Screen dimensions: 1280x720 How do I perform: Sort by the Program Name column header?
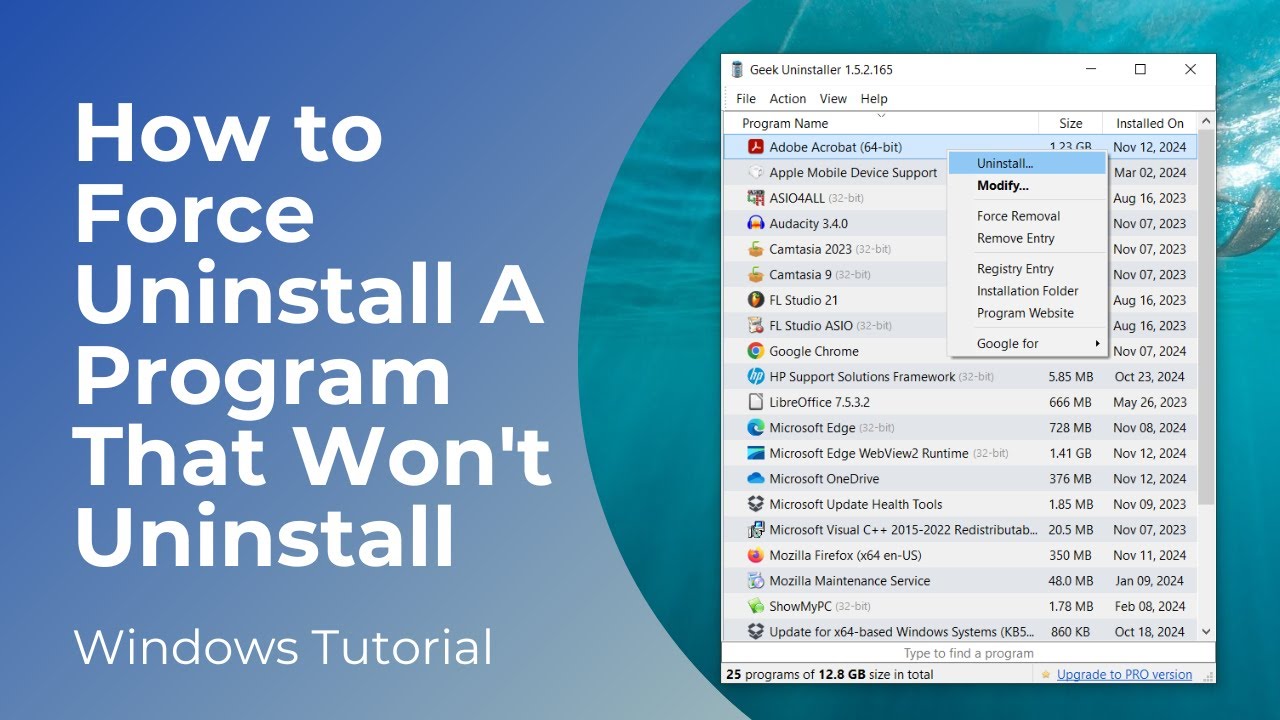click(881, 124)
